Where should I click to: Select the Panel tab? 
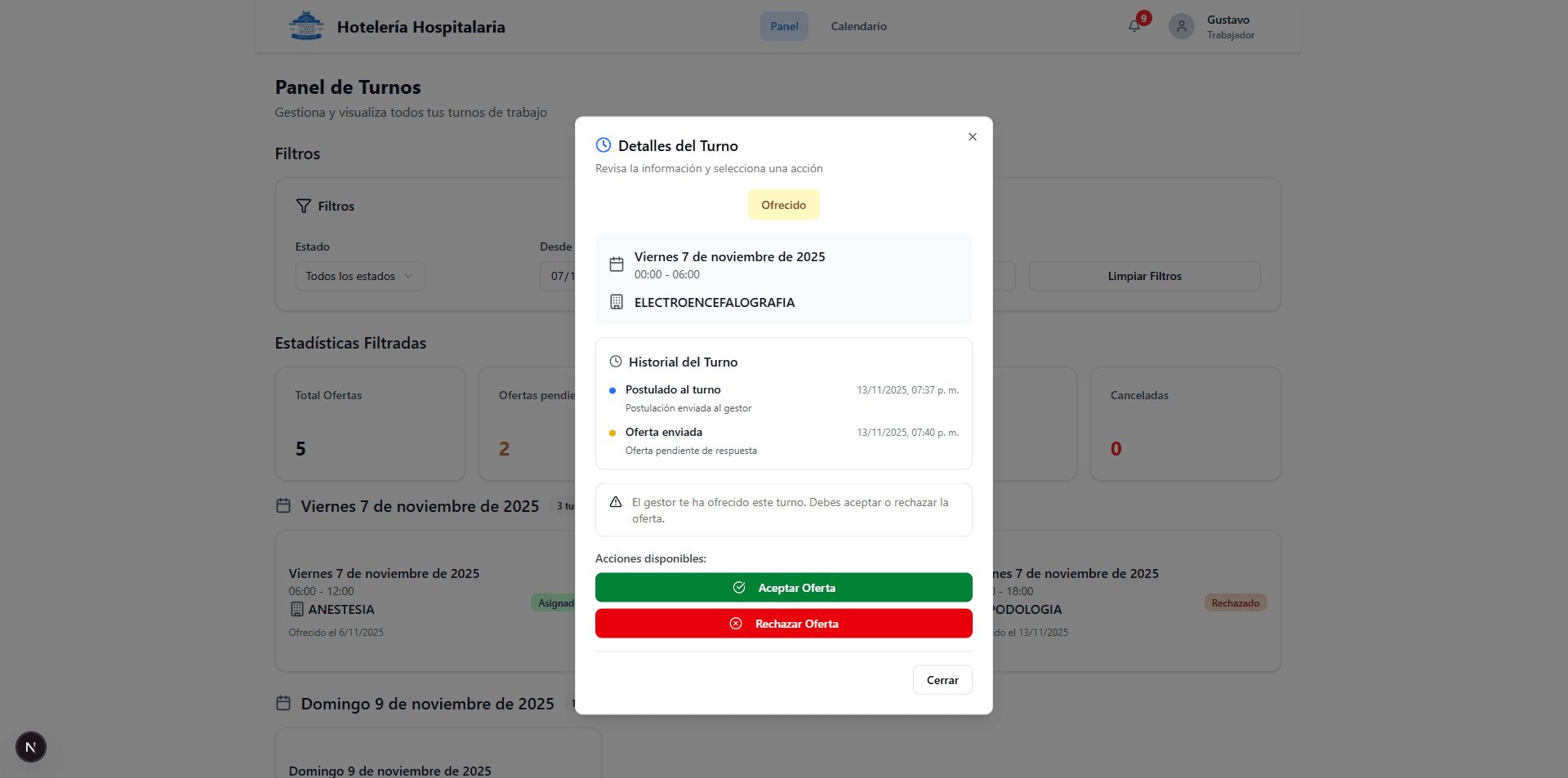point(783,25)
